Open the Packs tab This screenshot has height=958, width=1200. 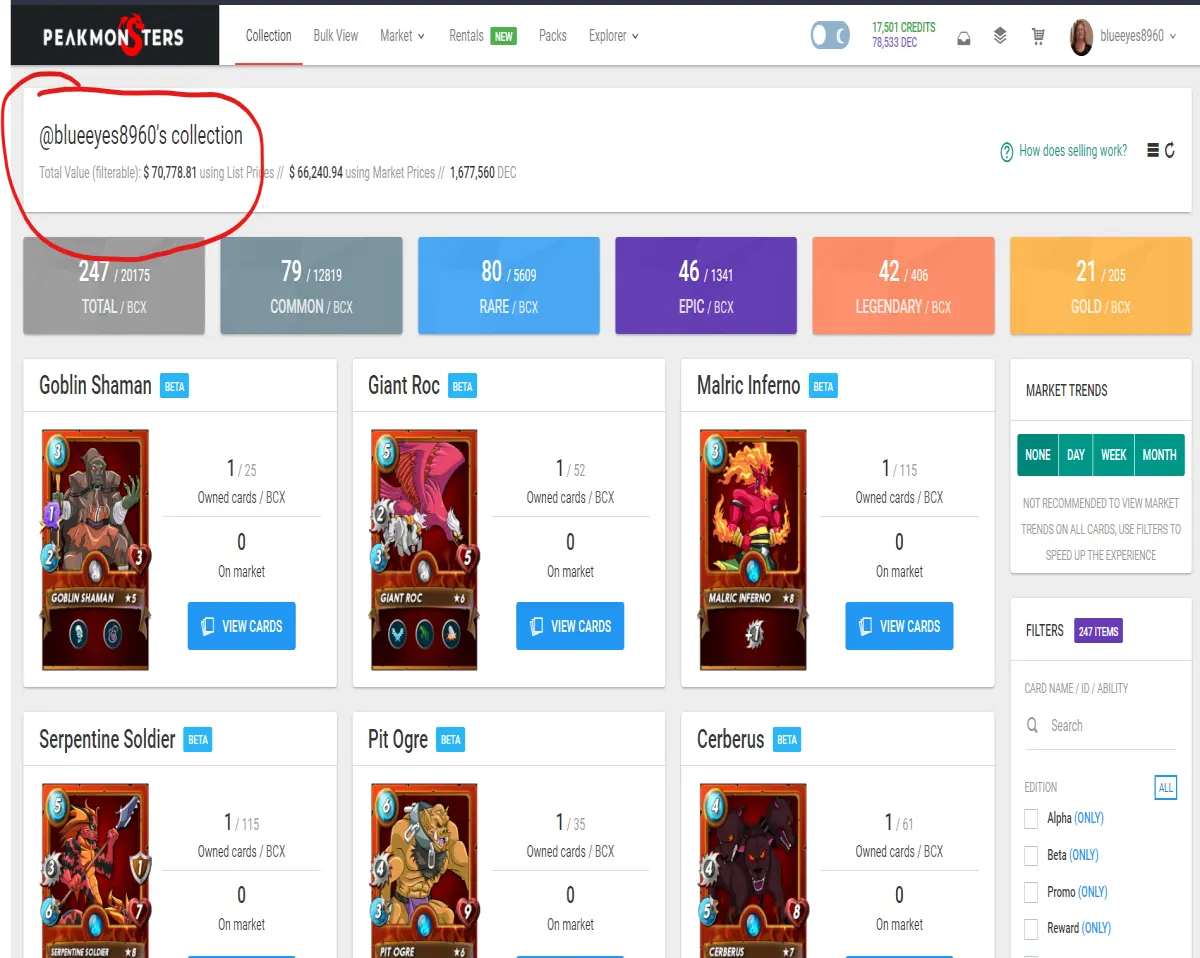553,36
